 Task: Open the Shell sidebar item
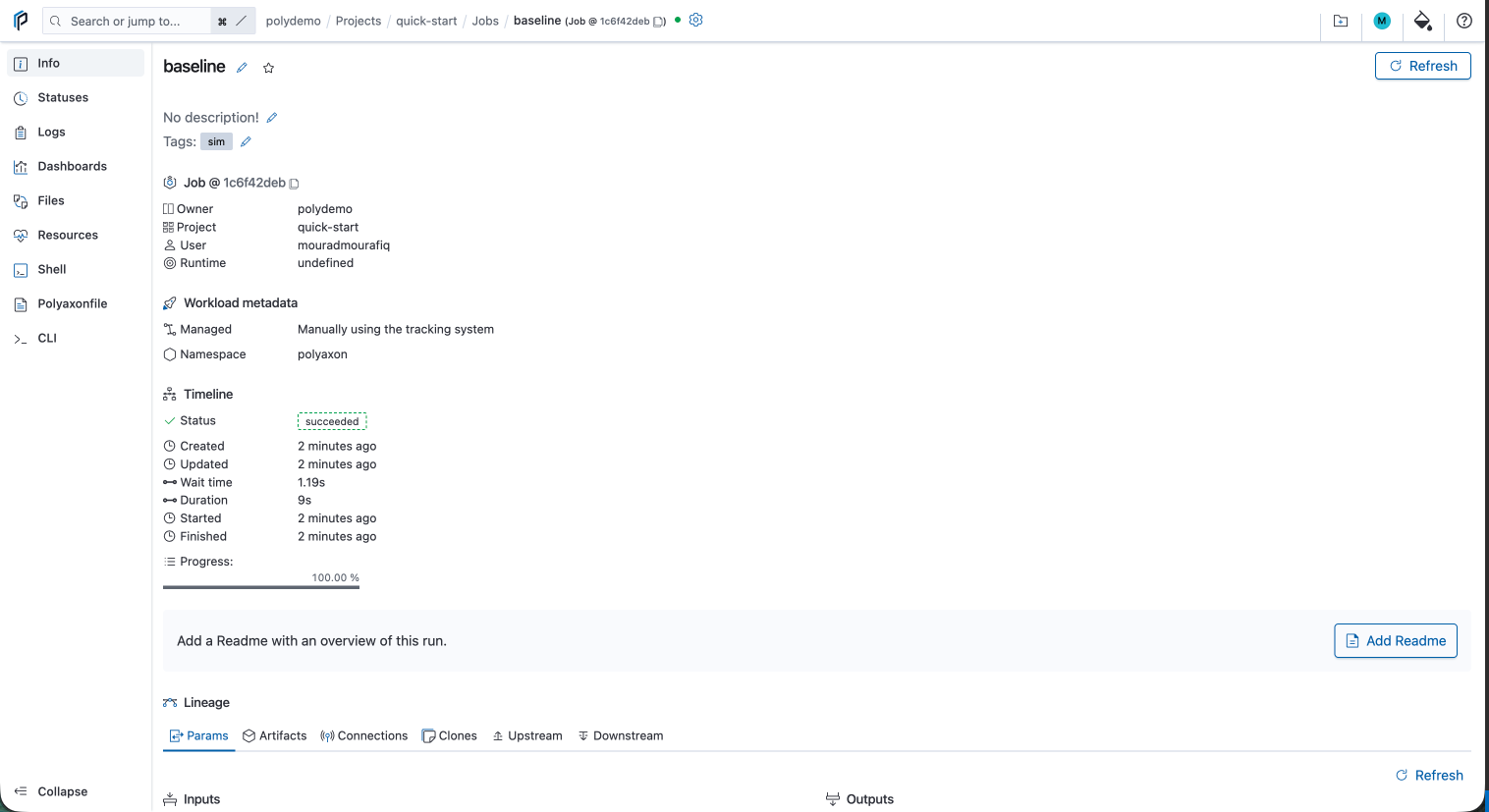click(x=76, y=269)
